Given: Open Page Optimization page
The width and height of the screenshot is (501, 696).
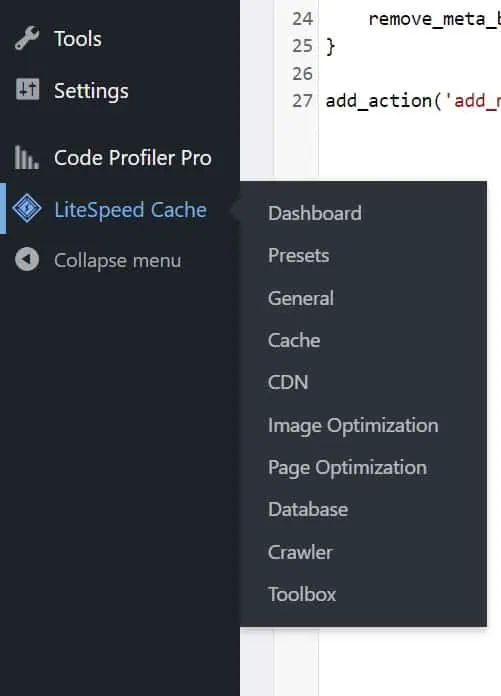Looking at the screenshot, I should [x=347, y=468].
